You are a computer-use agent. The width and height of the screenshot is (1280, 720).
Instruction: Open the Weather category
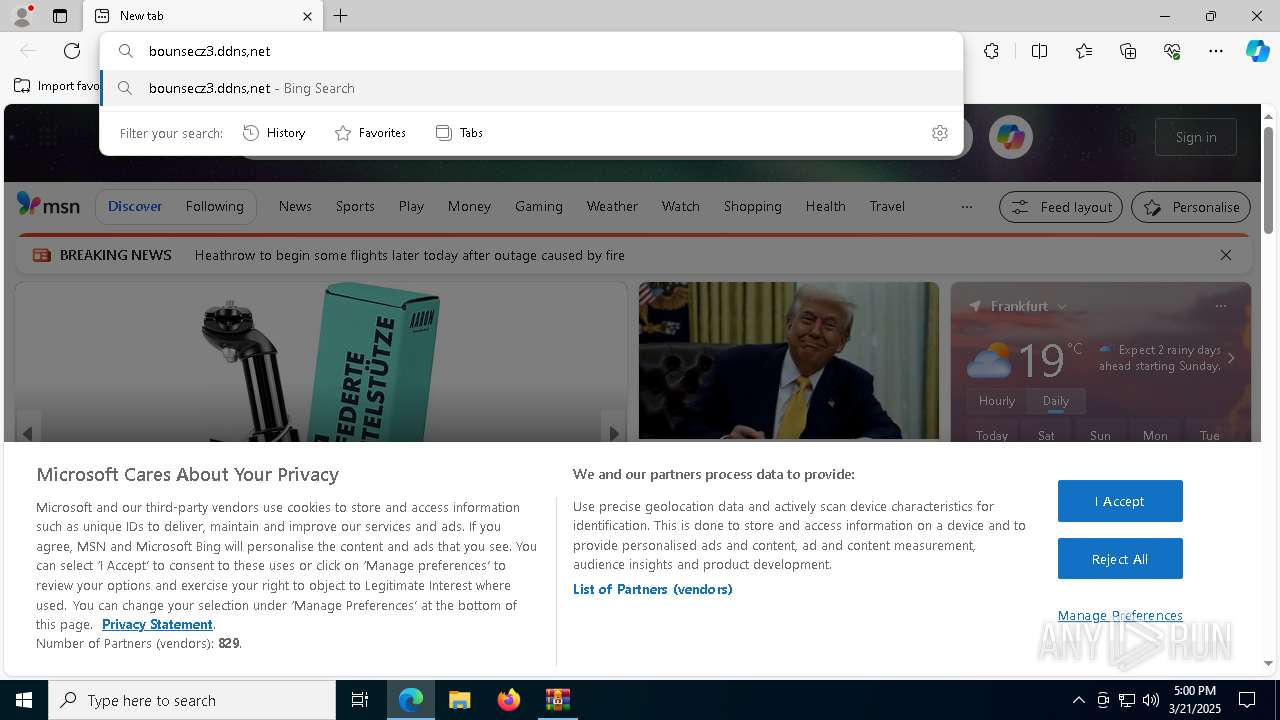coord(612,206)
